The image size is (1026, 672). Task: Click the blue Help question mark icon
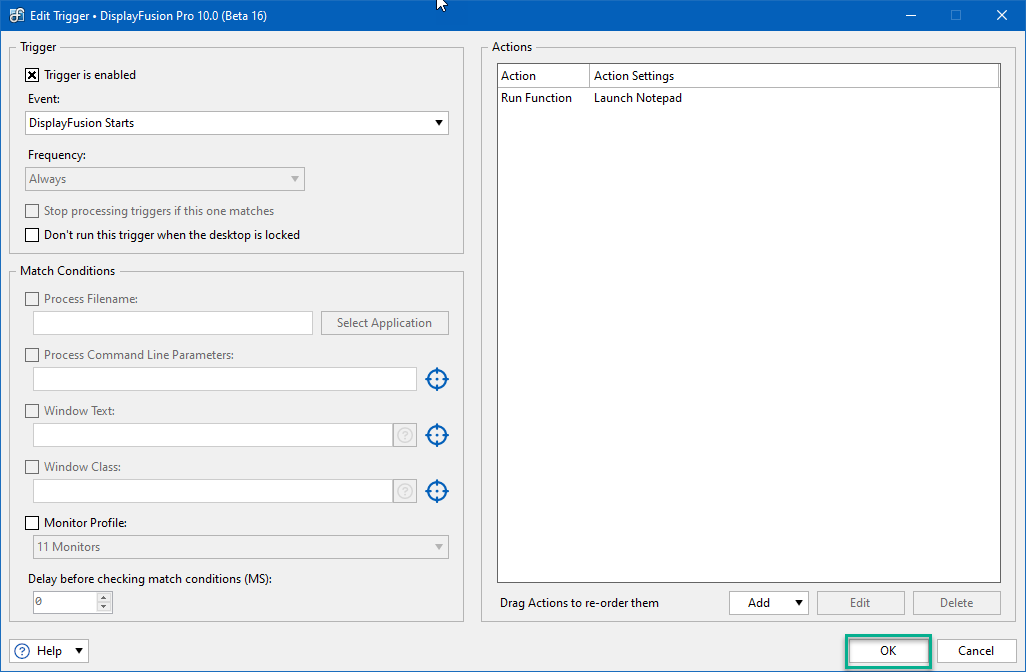pyautogui.click(x=22, y=651)
